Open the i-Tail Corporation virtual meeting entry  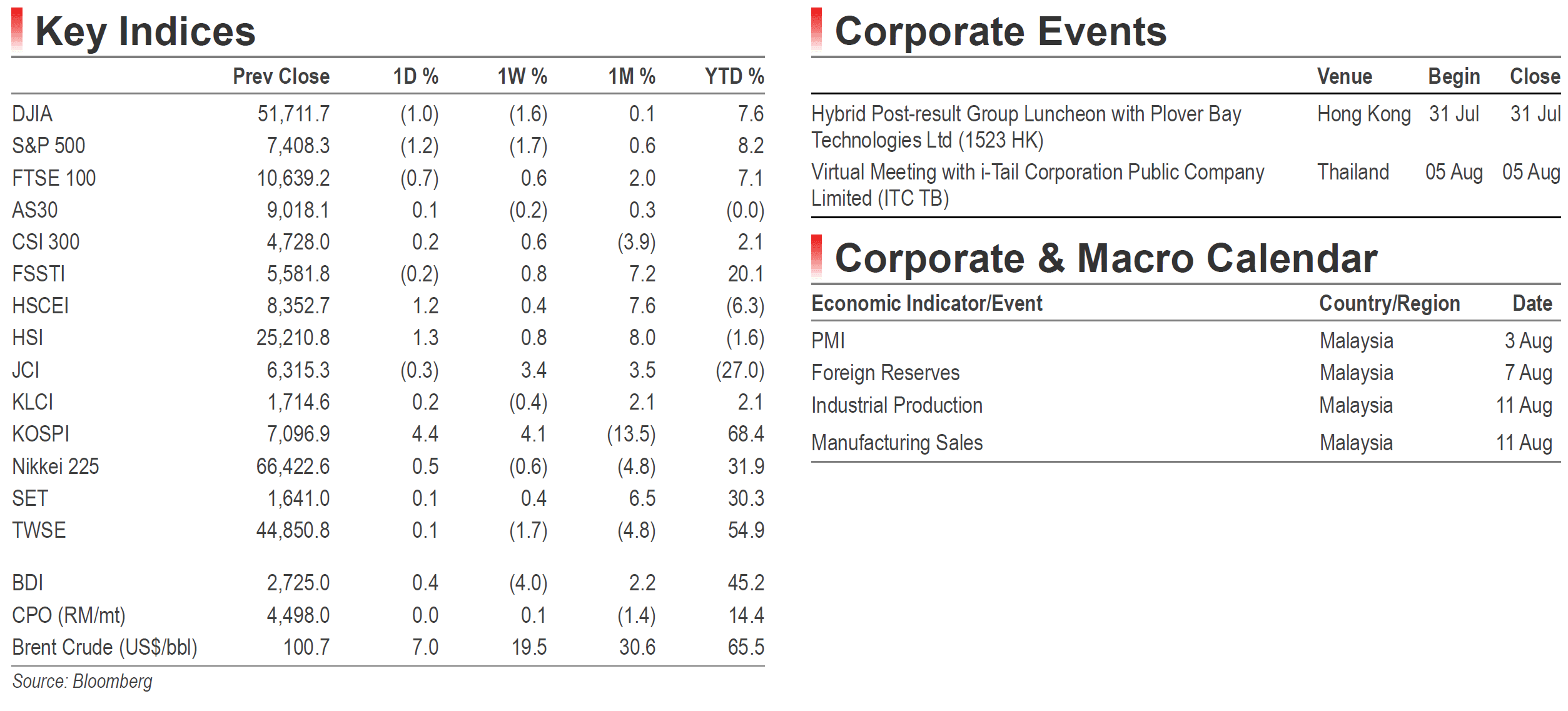[1038, 185]
